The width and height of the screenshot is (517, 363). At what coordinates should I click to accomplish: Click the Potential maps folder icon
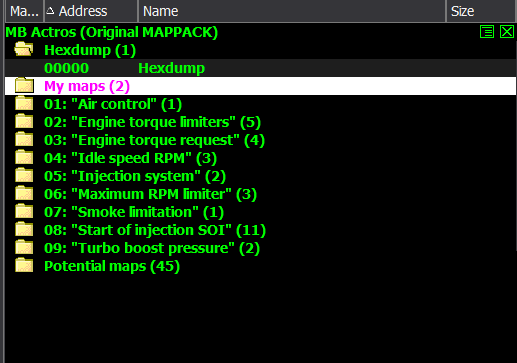[24, 266]
